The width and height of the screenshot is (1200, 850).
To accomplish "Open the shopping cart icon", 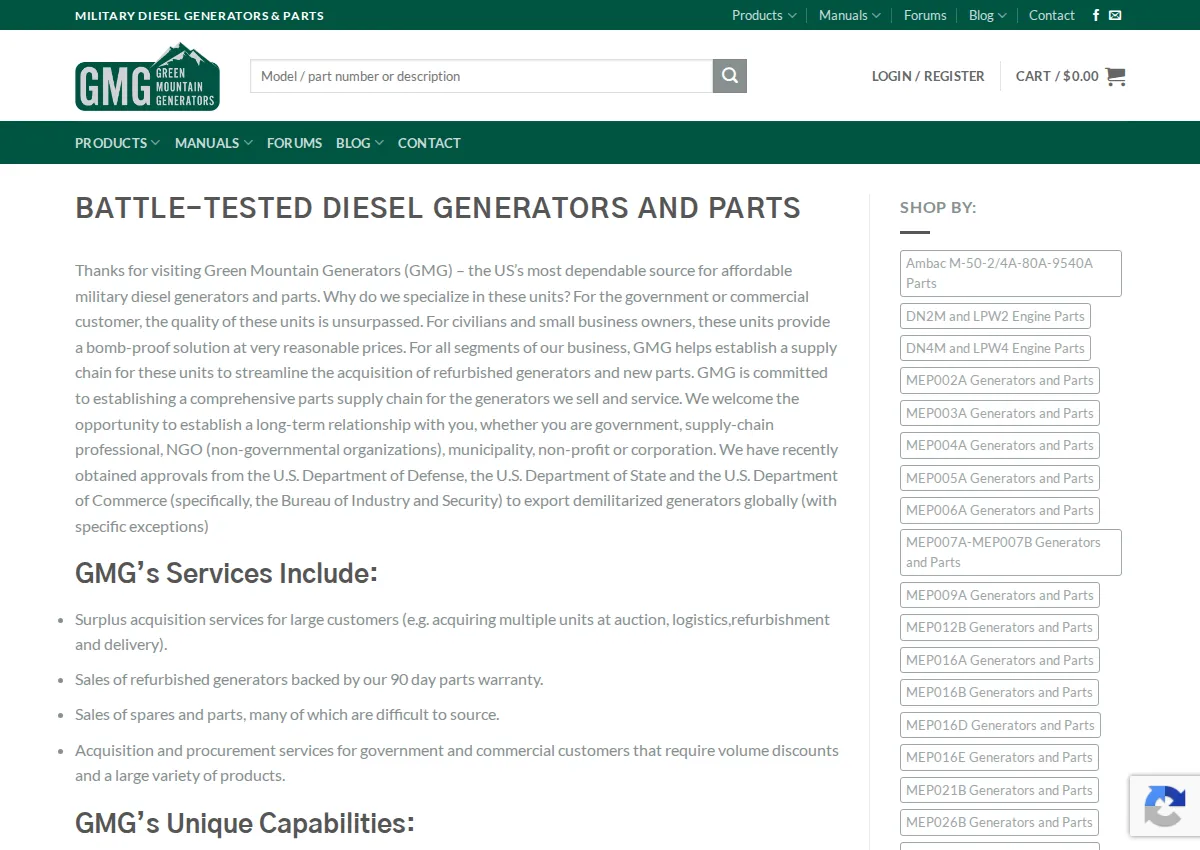I will [1115, 76].
